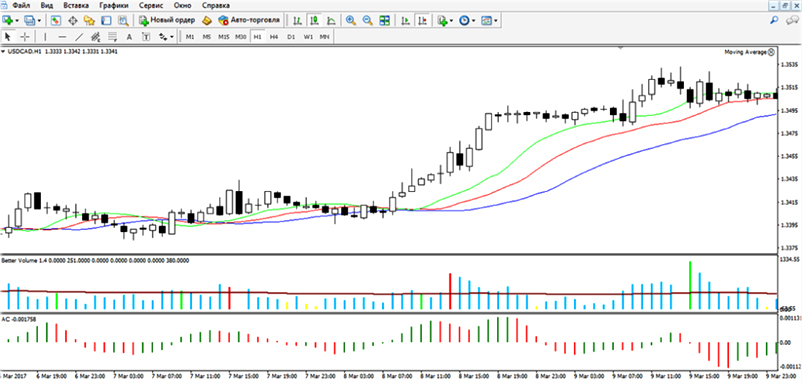
Task: Open the chat bubbles icon
Action: coord(792,20)
